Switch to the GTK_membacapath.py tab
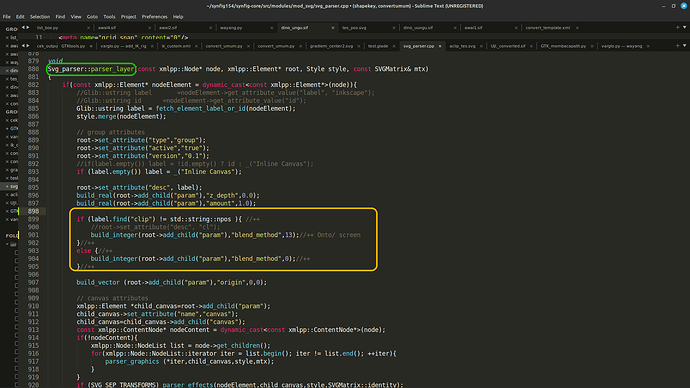The height and width of the screenshot is (388, 690). click(x=563, y=46)
